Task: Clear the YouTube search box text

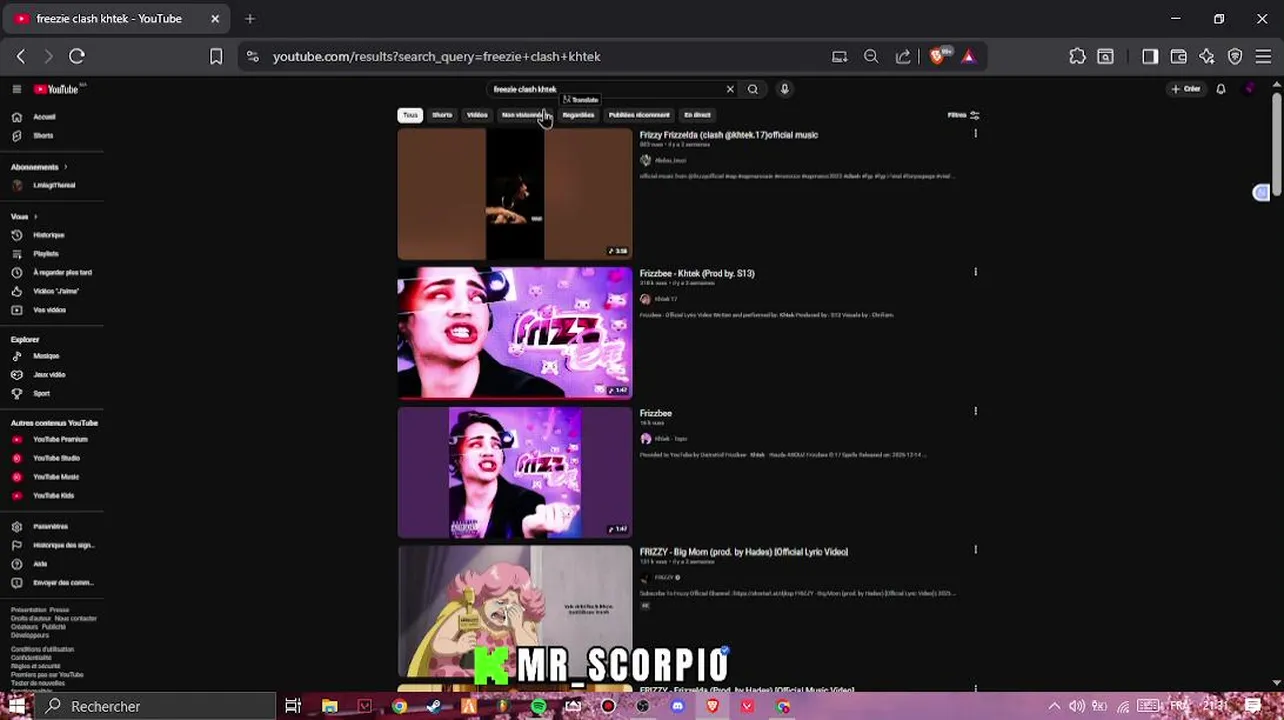Action: [730, 89]
